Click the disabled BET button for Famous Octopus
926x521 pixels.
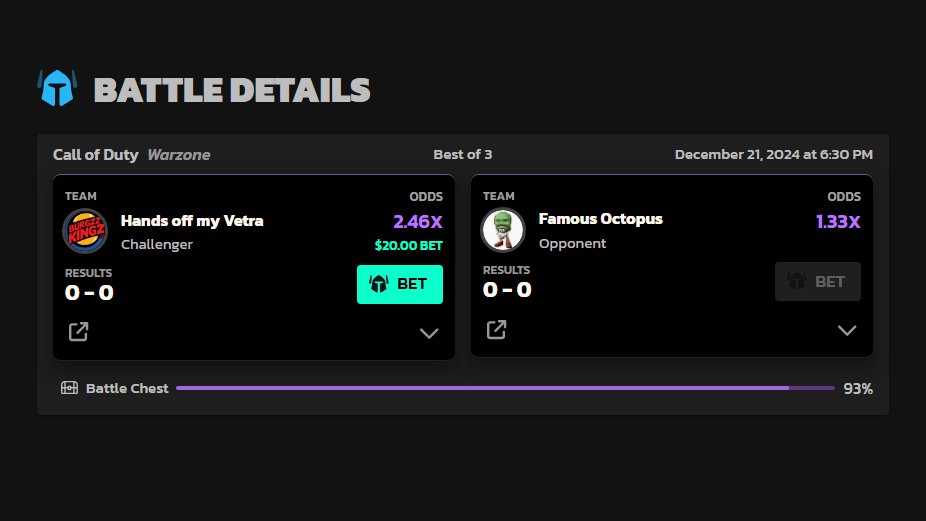818,281
